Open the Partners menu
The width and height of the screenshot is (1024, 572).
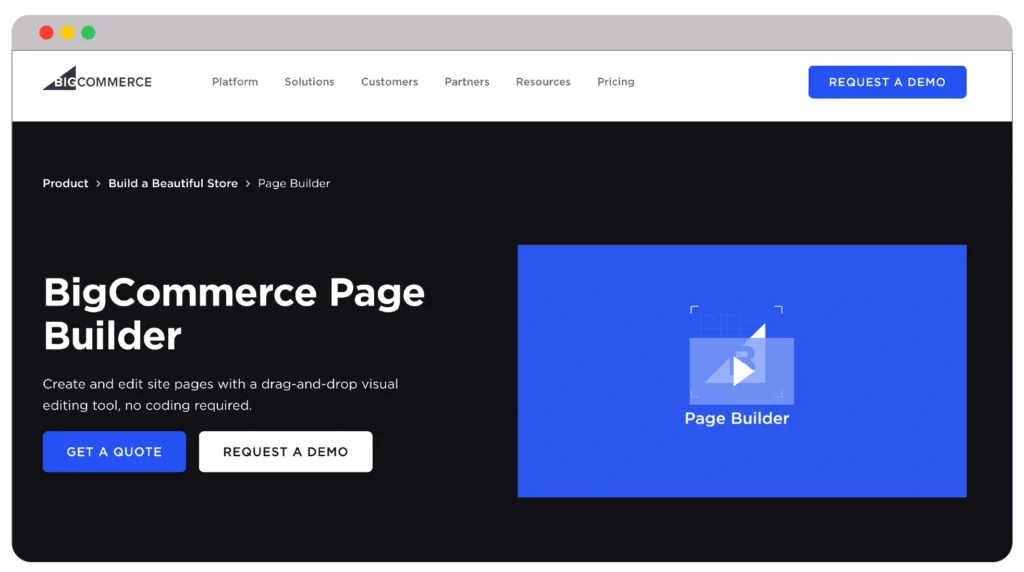467,82
